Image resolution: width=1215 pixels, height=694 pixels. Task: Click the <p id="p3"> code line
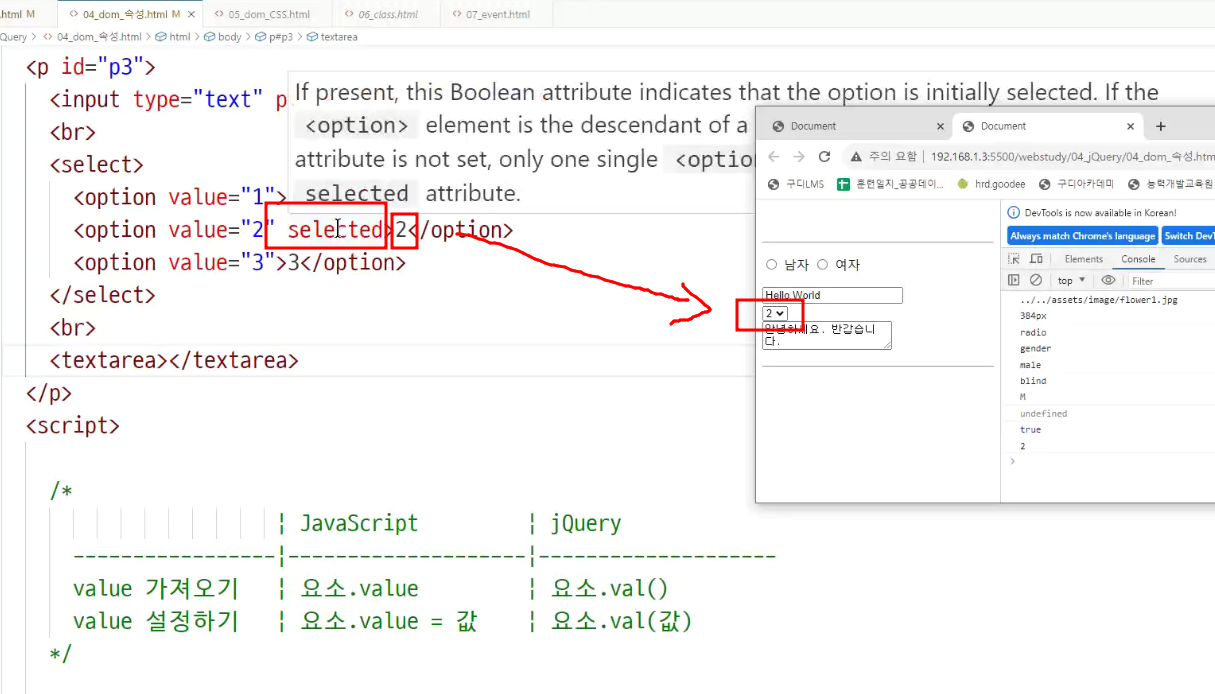pos(91,67)
